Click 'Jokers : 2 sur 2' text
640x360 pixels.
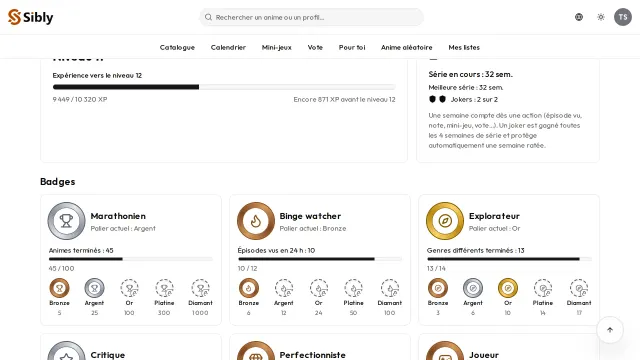pyautogui.click(x=474, y=99)
